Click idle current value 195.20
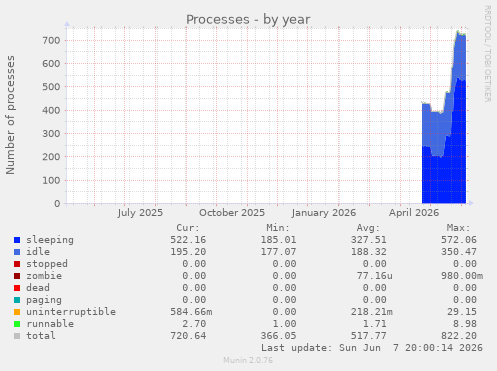 [x=188, y=252]
